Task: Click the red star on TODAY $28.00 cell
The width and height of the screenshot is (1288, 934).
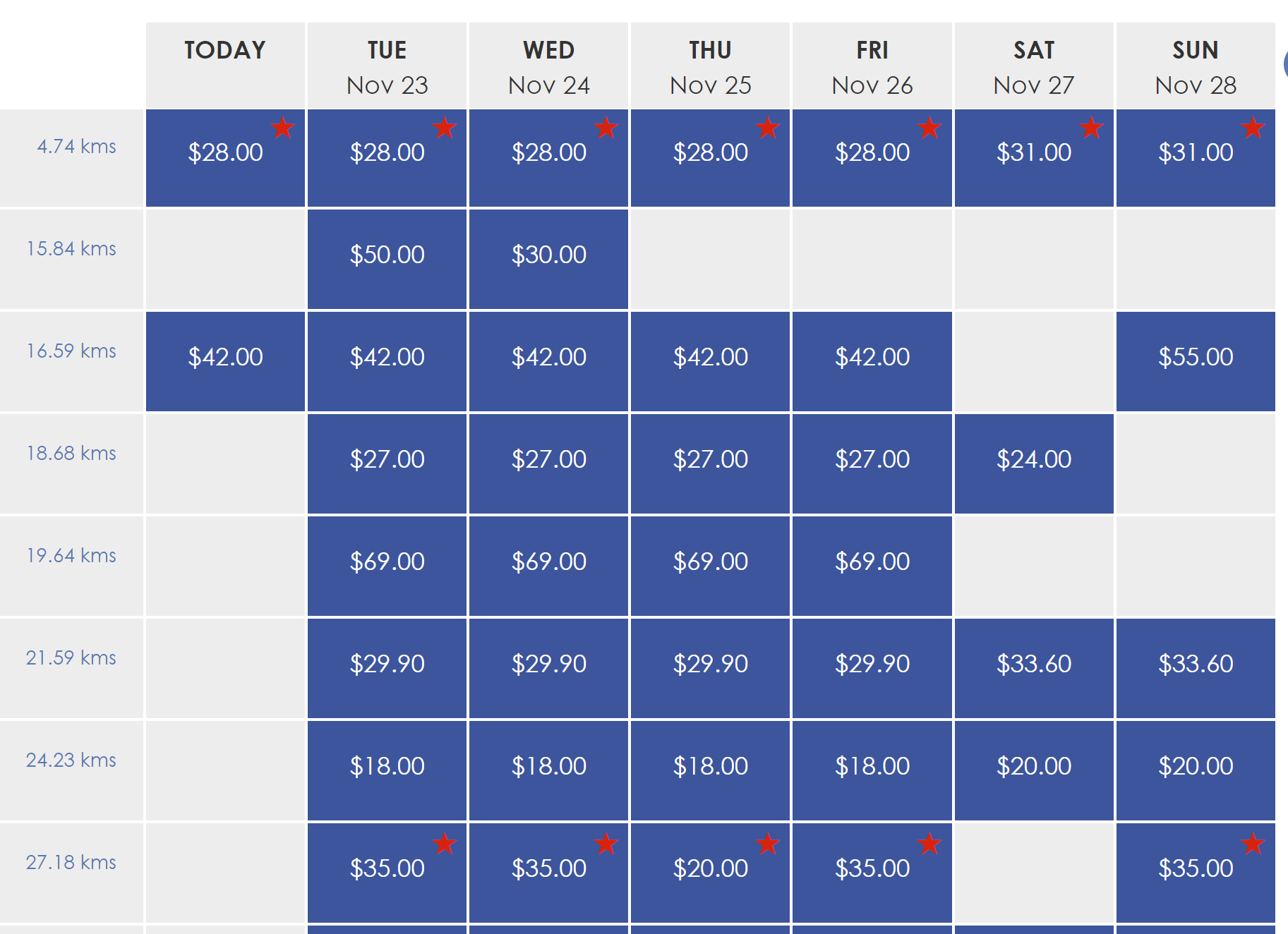Action: [282, 128]
